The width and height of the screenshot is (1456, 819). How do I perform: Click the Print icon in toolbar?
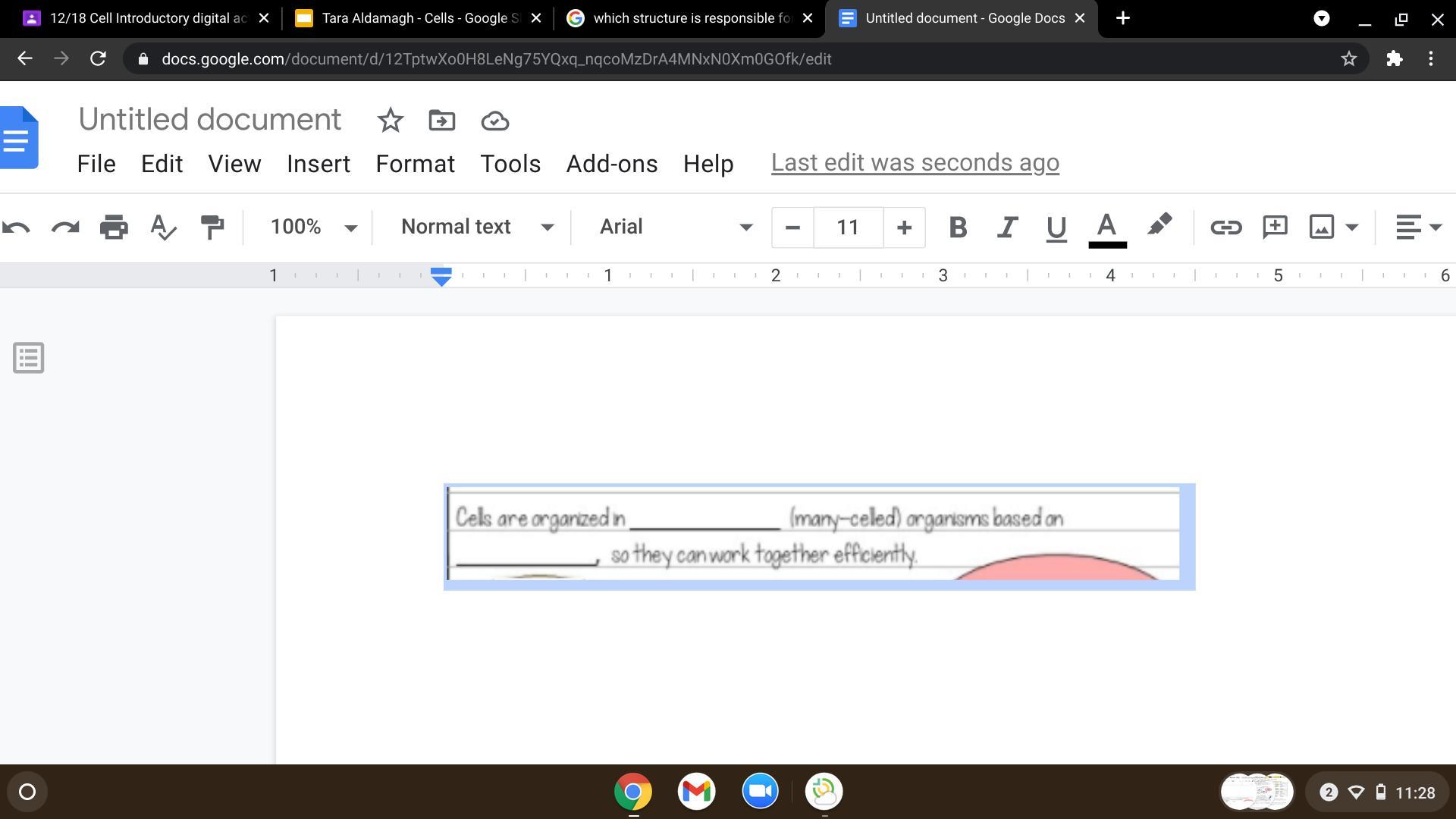pyautogui.click(x=114, y=227)
